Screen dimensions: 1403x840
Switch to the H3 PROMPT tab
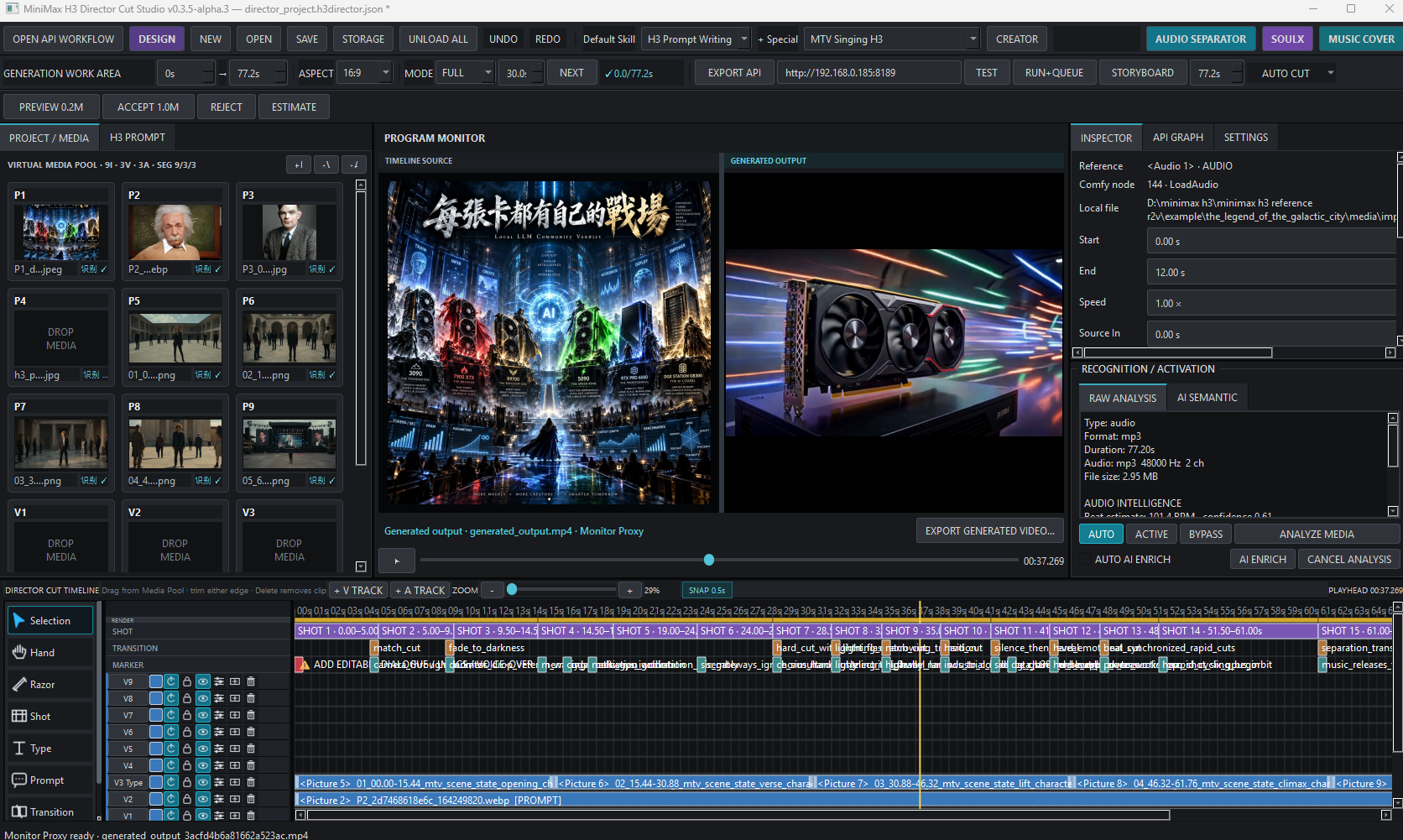[138, 138]
